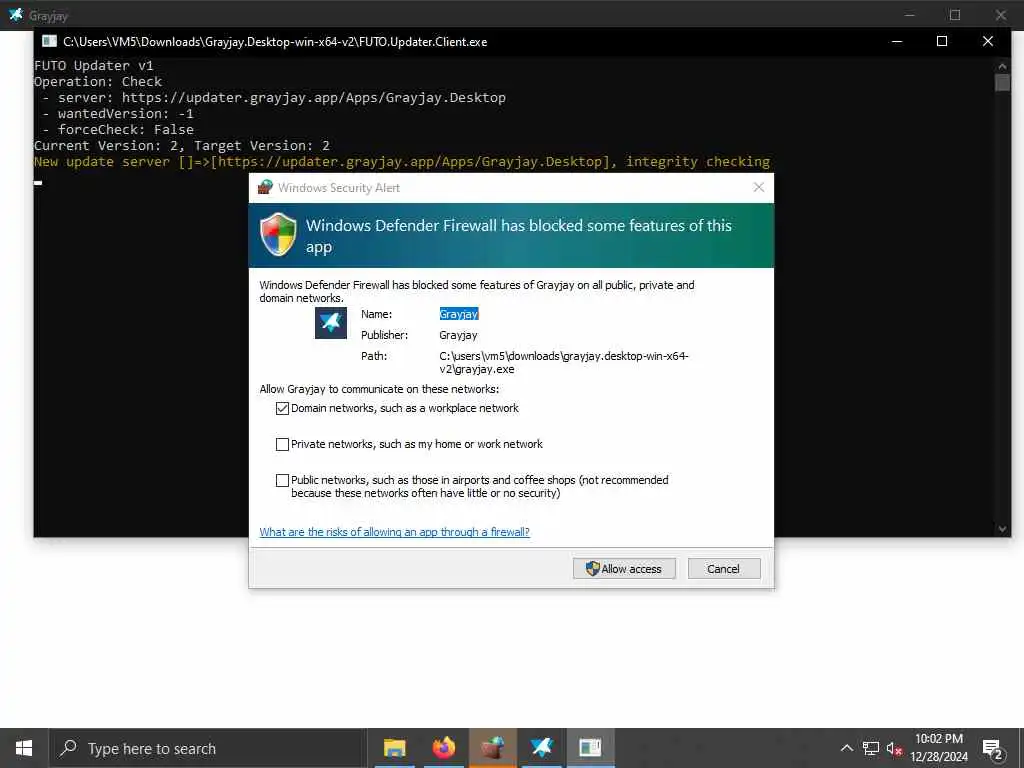
Task: Click muted volume tray icon
Action: [x=895, y=748]
